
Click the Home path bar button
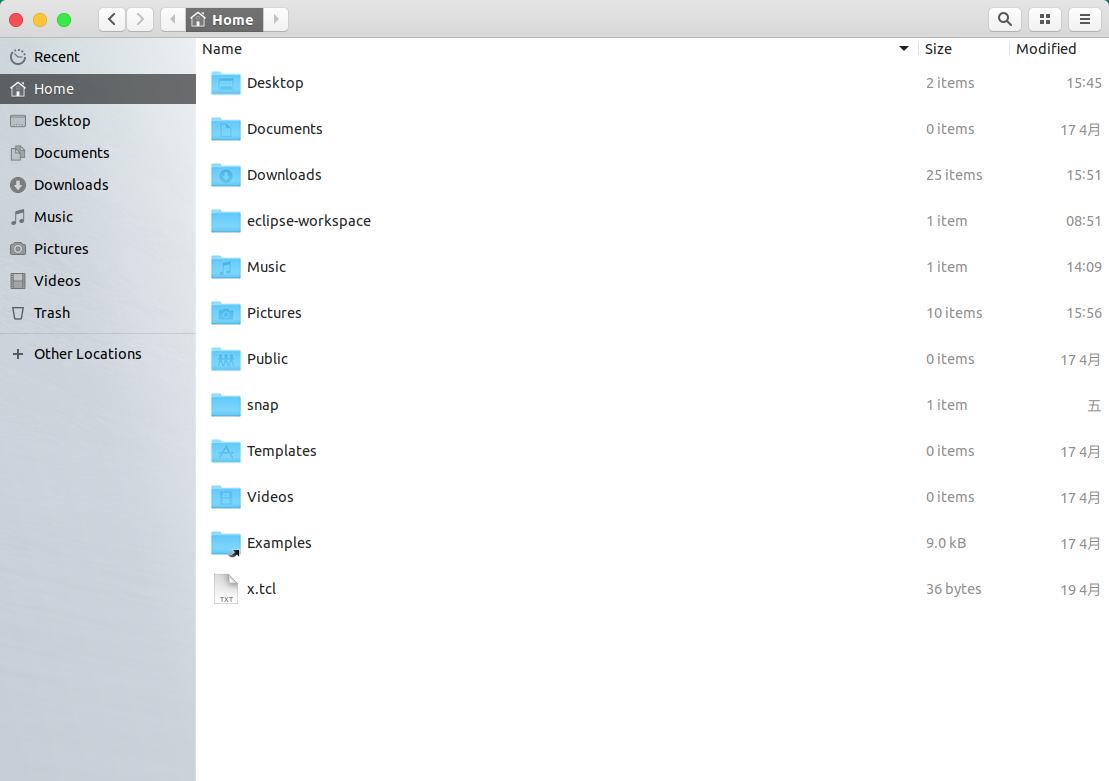coord(224,20)
